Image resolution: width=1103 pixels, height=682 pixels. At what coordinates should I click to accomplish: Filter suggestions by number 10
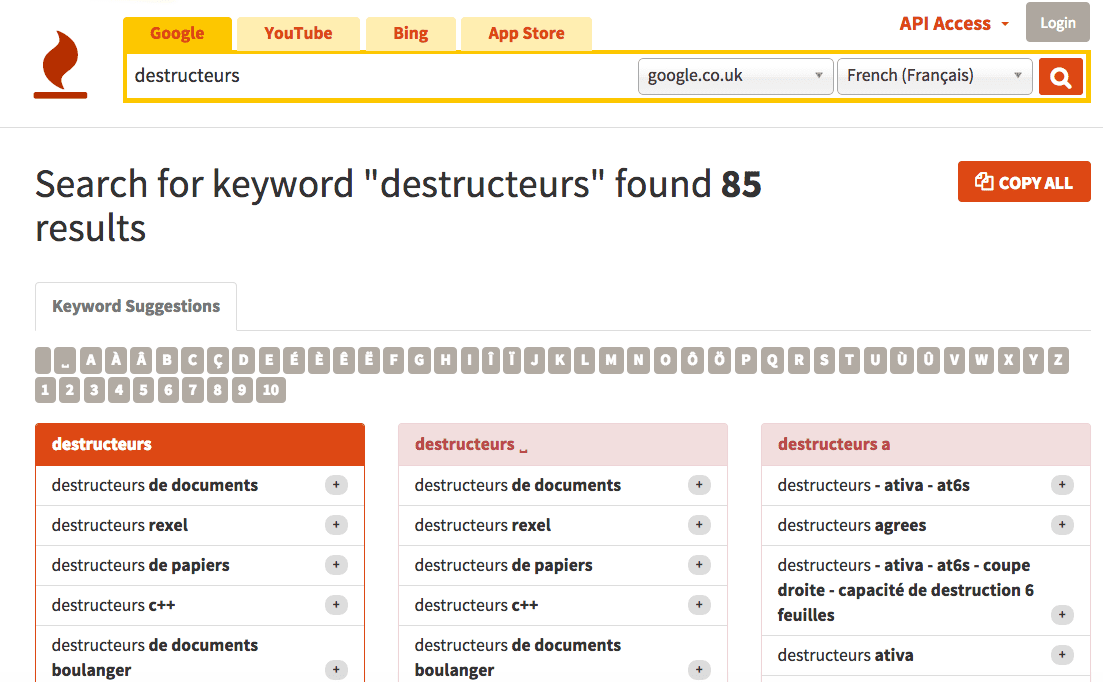(271, 390)
